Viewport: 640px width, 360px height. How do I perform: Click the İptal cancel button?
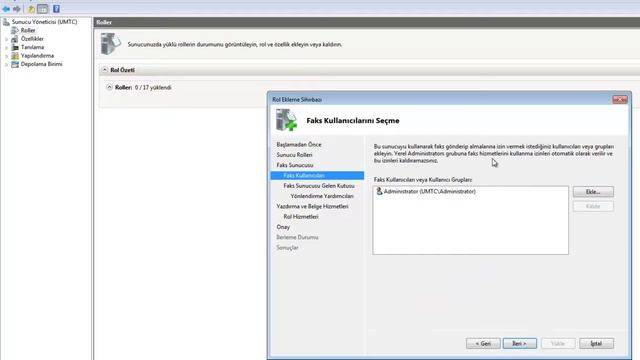click(x=596, y=344)
